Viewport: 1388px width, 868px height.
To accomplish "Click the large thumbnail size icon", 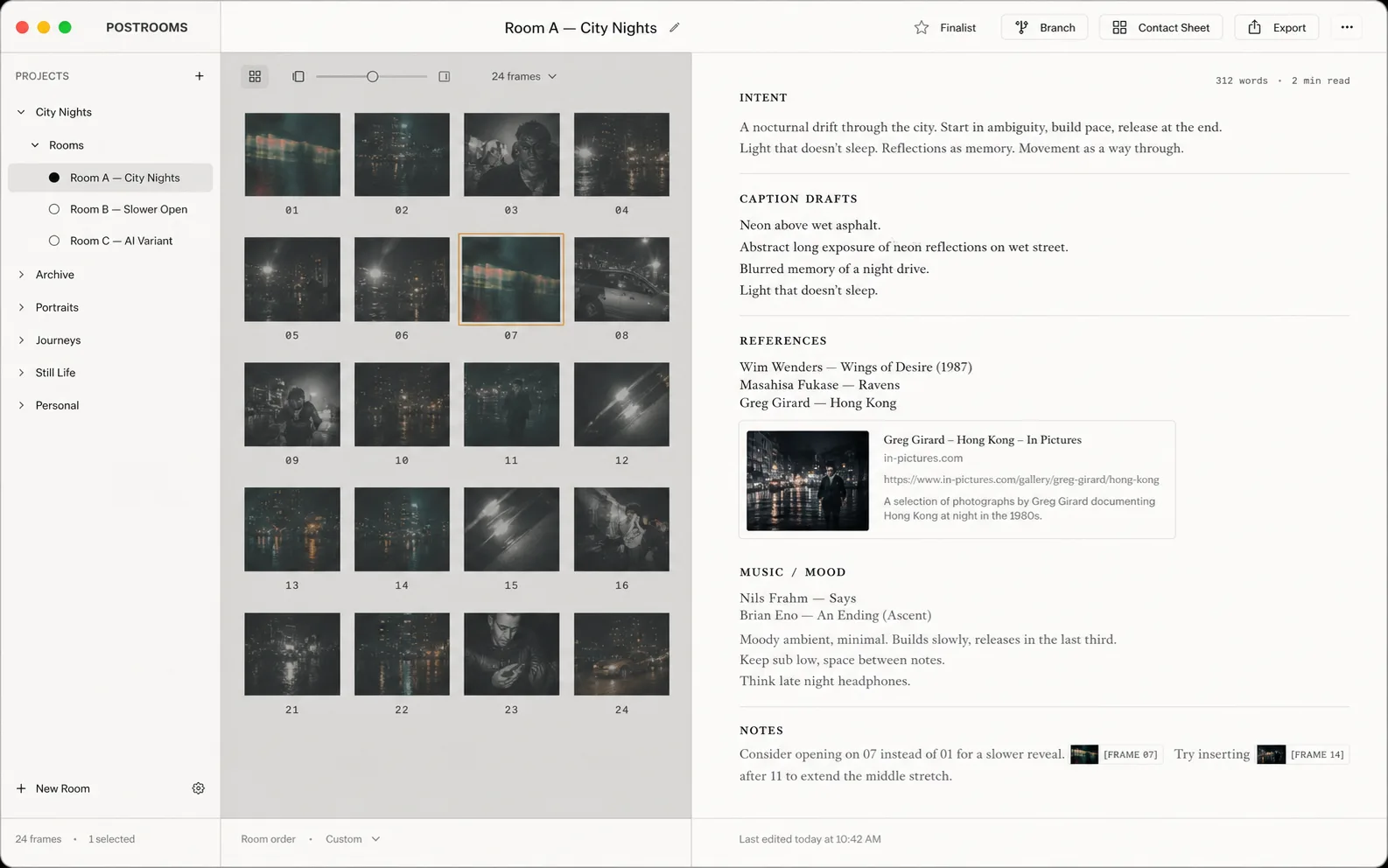I will pyautogui.click(x=445, y=76).
